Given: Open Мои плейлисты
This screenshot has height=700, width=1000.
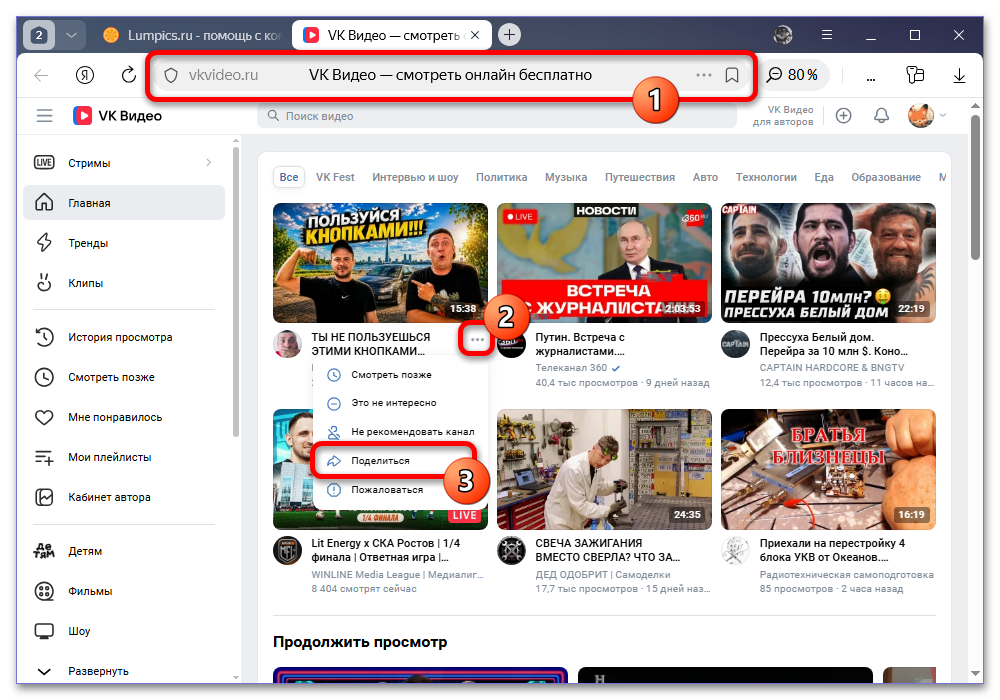Looking at the screenshot, I should tap(124, 457).
